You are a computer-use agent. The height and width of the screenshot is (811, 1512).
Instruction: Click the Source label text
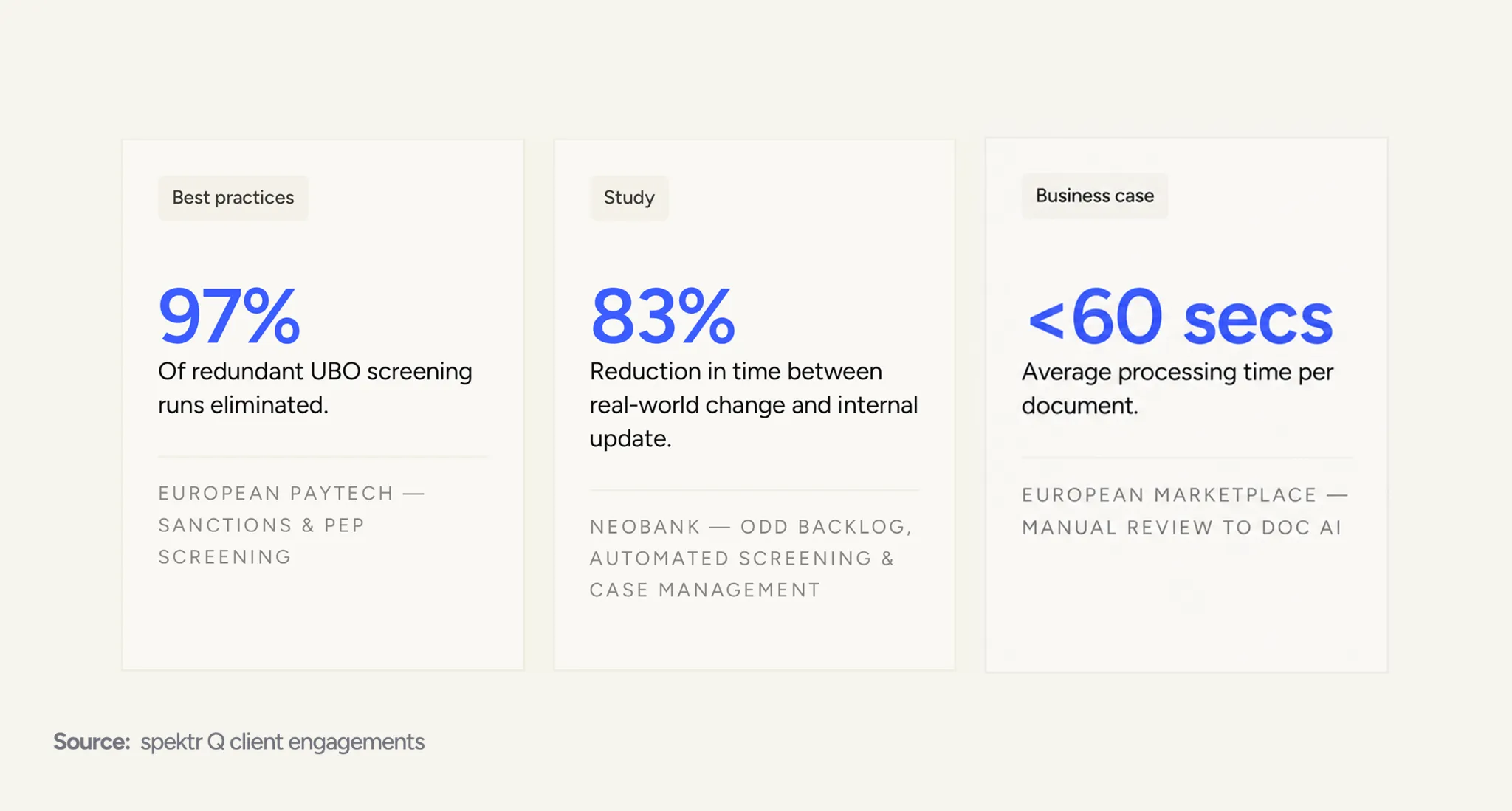click(92, 741)
